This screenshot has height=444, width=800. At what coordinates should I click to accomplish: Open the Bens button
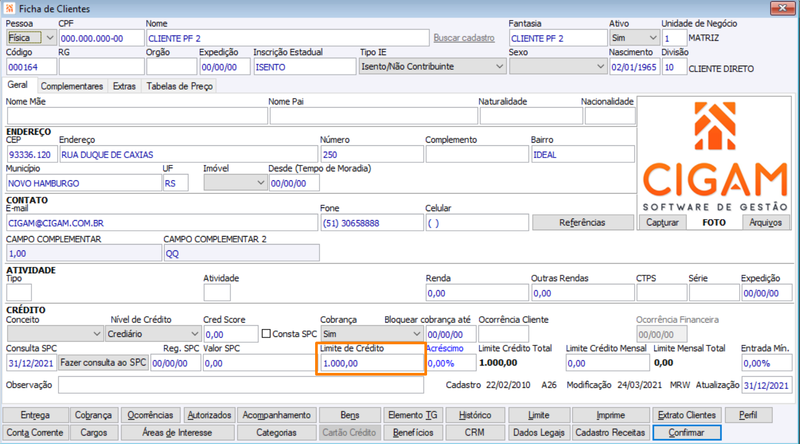point(350,415)
